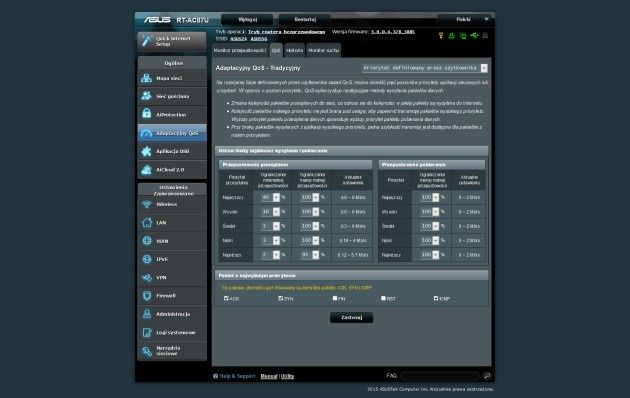Image resolution: width=630 pixels, height=398 pixels.
Task: Enable the FIN packet checkbox
Action: [x=335, y=298]
